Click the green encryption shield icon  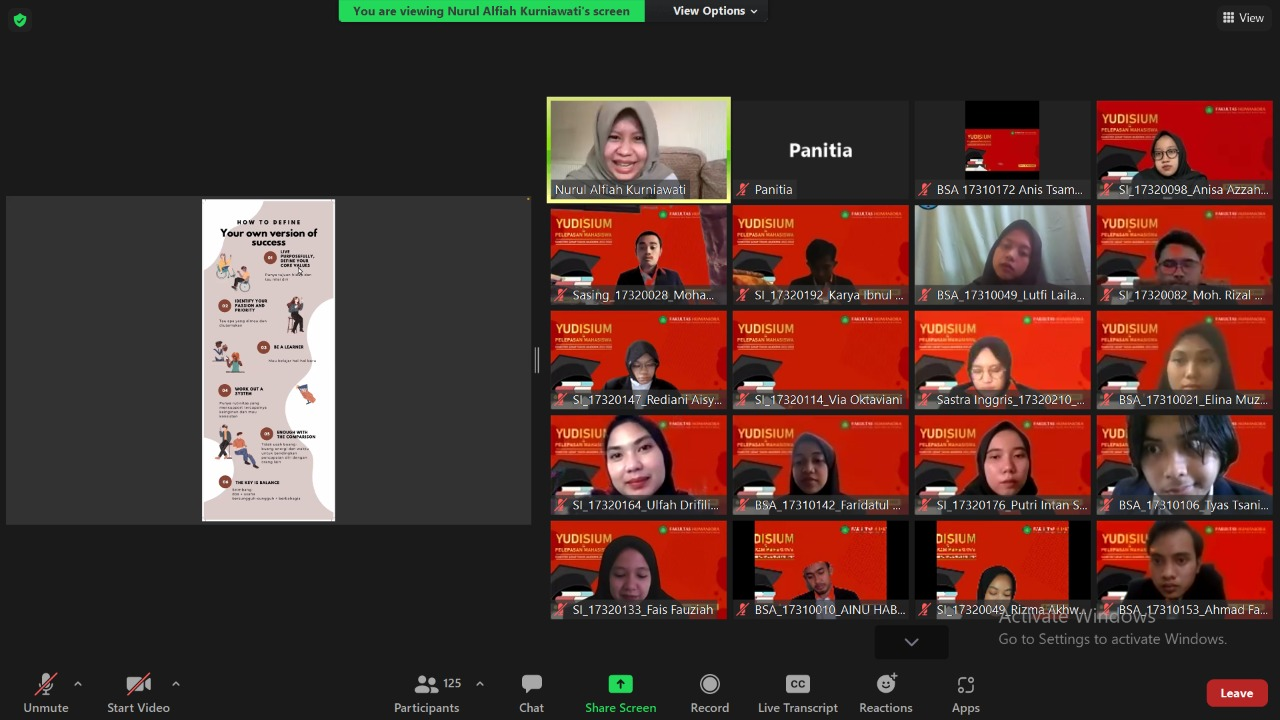(19, 20)
